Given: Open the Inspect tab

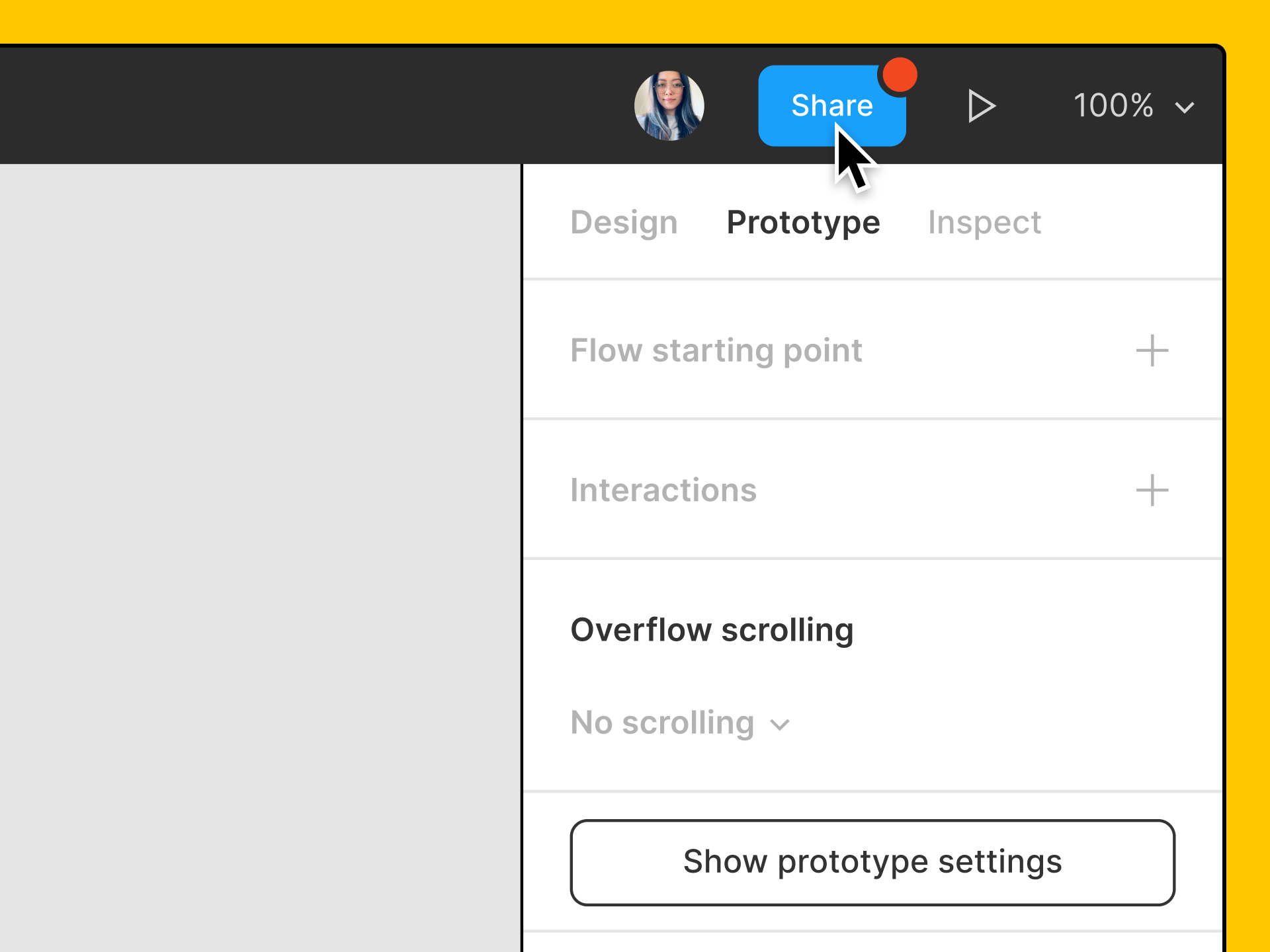Looking at the screenshot, I should point(984,222).
